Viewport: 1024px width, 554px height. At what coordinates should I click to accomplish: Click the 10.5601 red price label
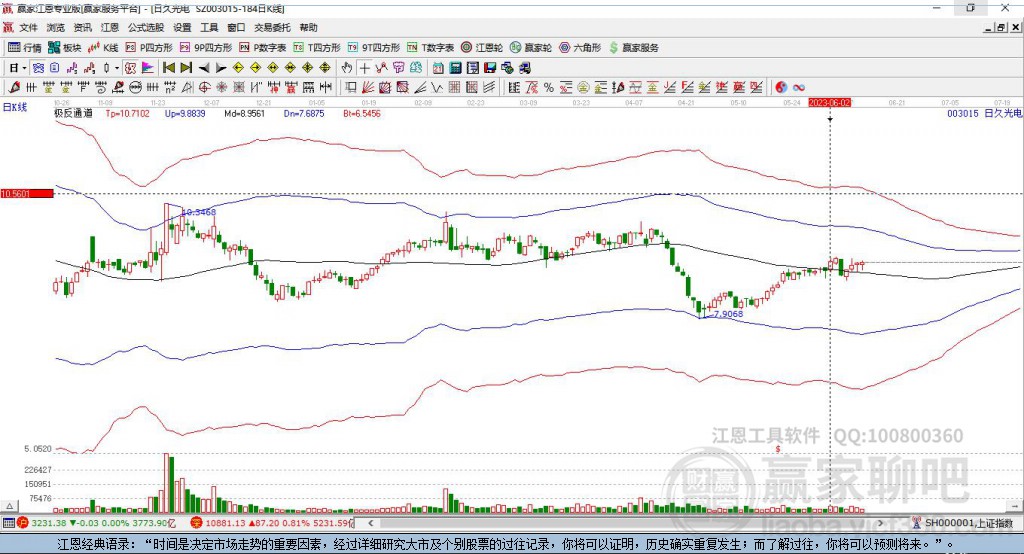[x=27, y=193]
